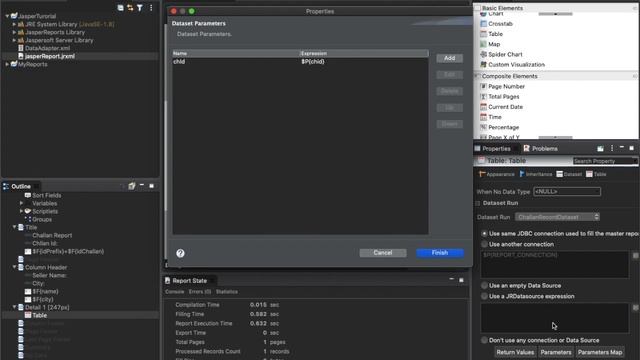Image resolution: width=640 pixels, height=360 pixels.
Task: Collapse the Detail 1 band in Outline
Action: coord(14,307)
